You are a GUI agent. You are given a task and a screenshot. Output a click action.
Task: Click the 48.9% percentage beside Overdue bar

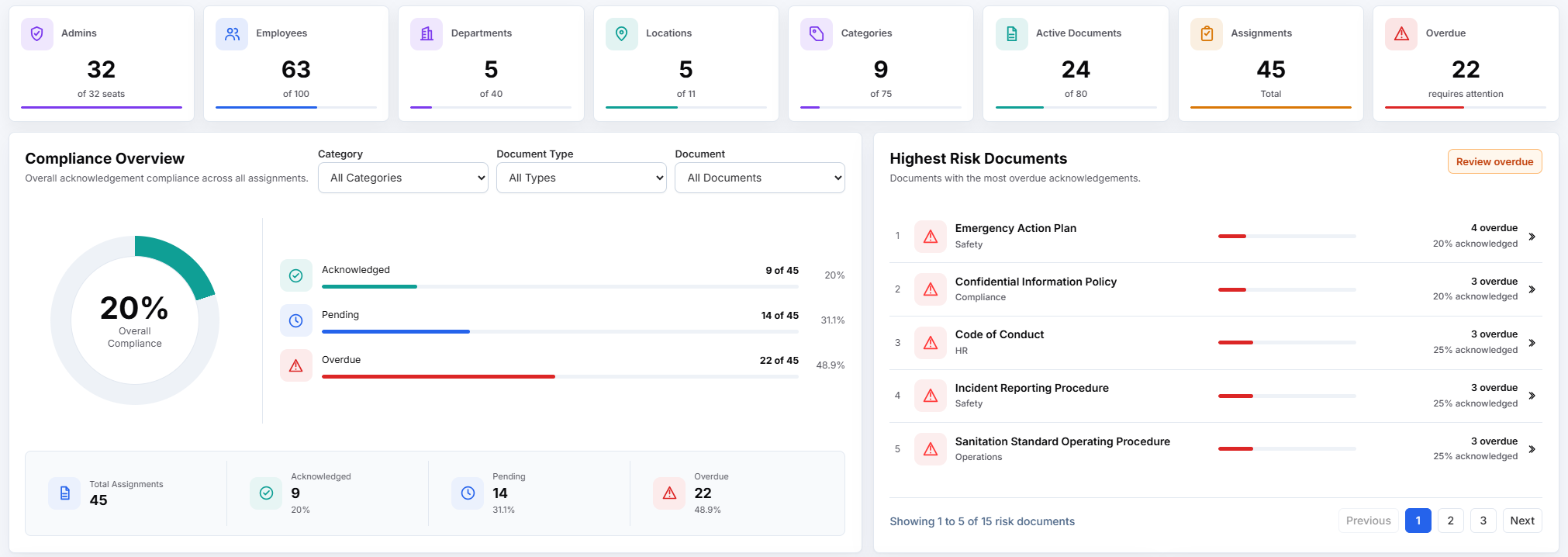point(830,365)
